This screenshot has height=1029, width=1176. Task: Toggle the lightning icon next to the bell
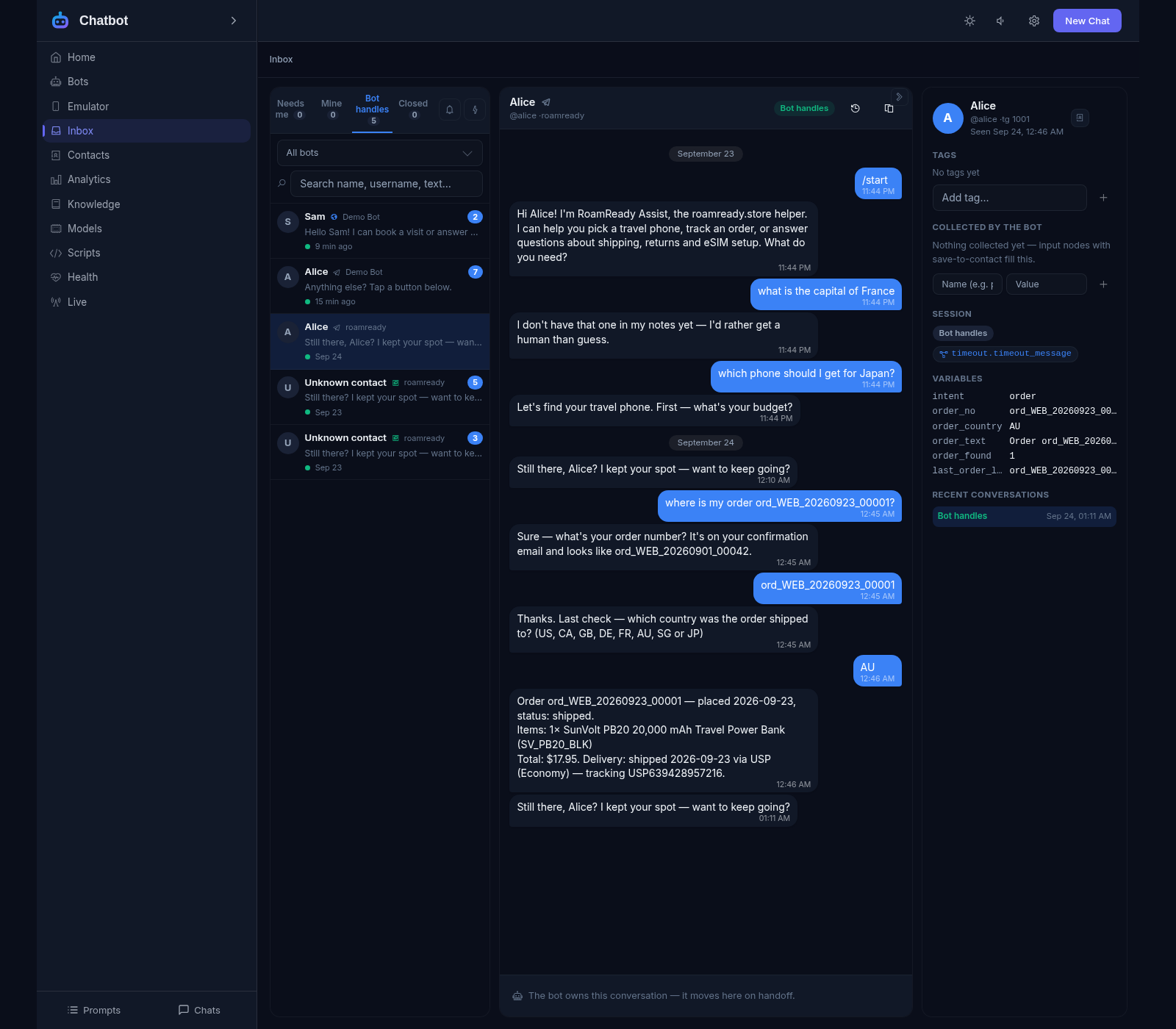pyautogui.click(x=475, y=110)
